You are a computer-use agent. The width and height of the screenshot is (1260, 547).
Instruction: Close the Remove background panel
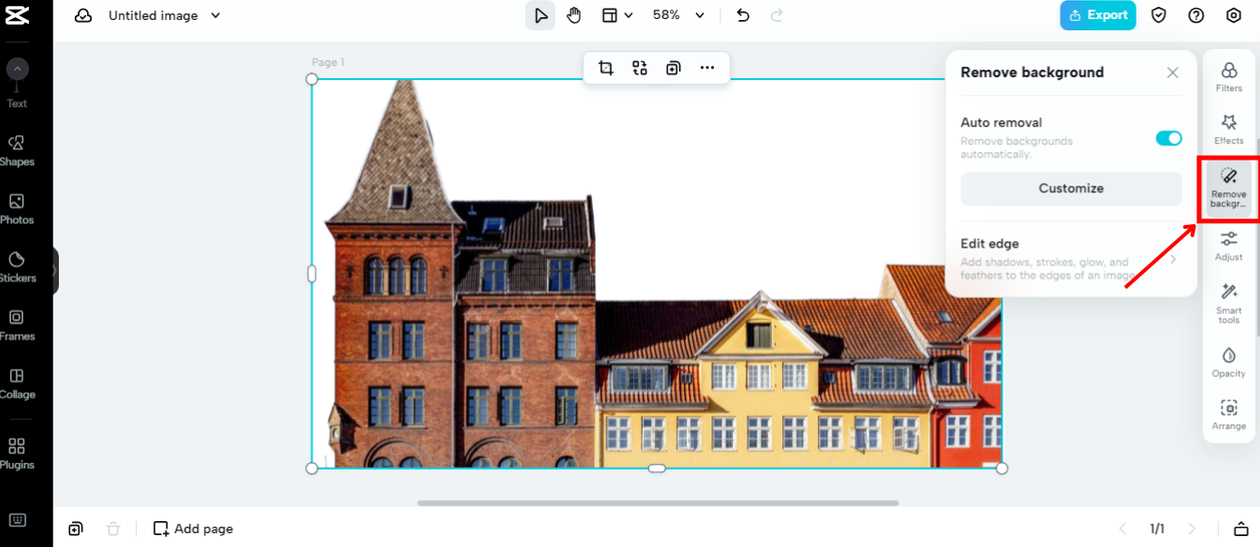point(1173,72)
